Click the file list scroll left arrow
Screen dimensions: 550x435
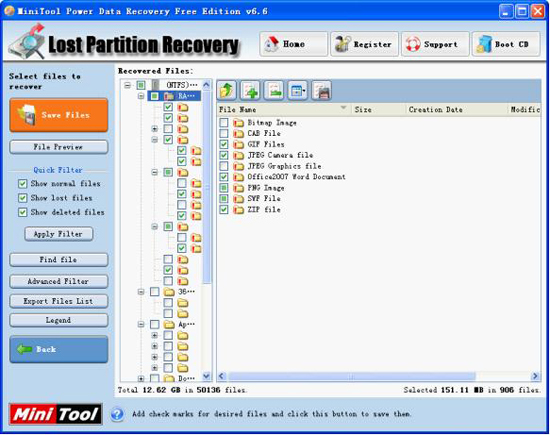(222, 376)
